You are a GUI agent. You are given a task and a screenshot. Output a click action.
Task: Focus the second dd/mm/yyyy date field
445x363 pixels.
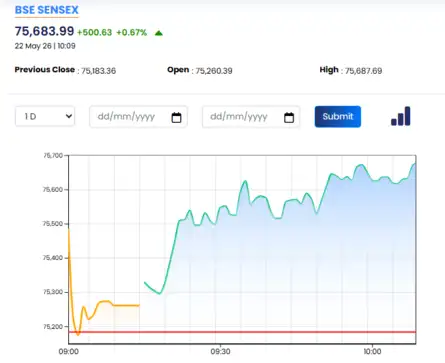tap(251, 117)
